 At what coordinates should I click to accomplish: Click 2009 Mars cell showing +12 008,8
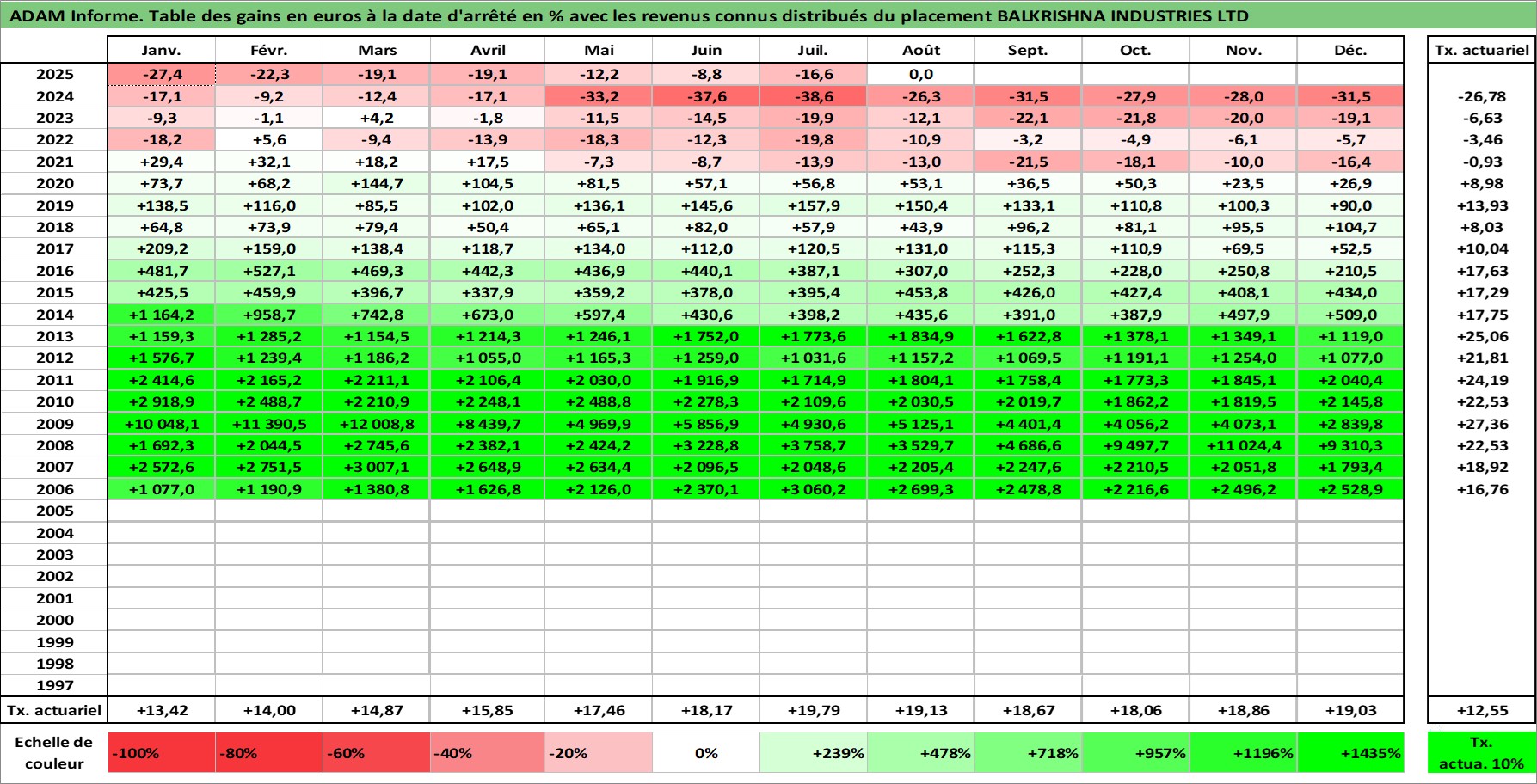click(376, 424)
